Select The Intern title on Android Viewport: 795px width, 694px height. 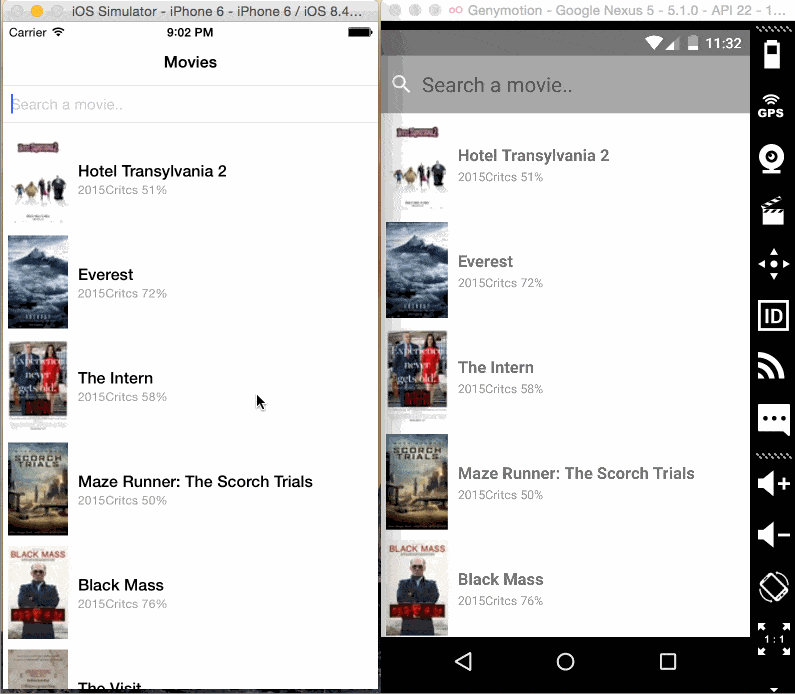(x=495, y=368)
